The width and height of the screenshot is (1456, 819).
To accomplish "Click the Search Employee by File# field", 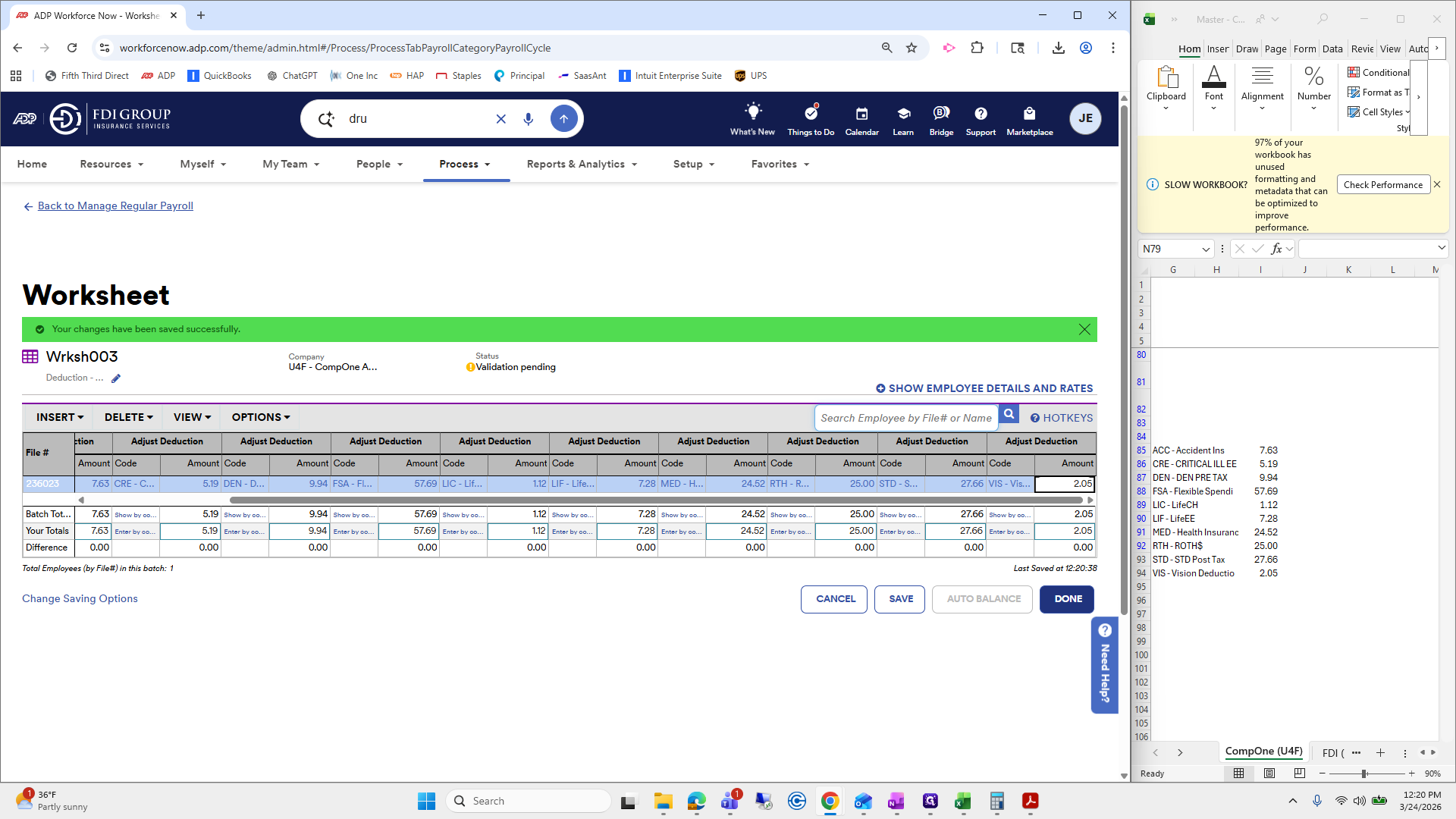I will (x=905, y=418).
